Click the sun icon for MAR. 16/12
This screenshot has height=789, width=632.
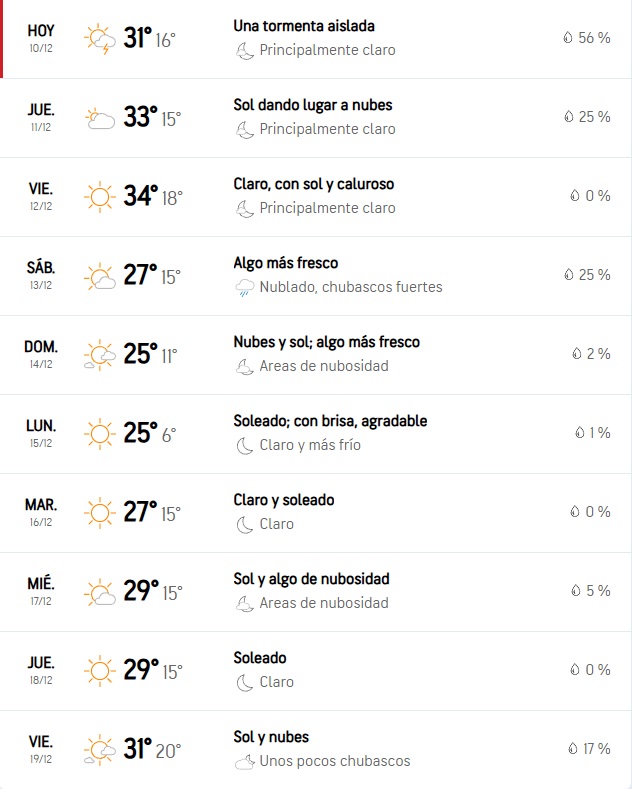tap(100, 513)
